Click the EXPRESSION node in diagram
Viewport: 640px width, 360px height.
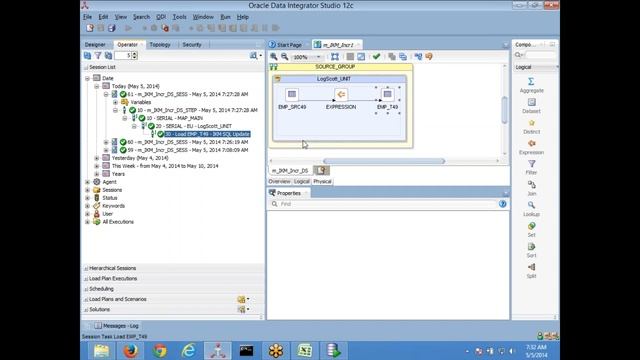(341, 95)
